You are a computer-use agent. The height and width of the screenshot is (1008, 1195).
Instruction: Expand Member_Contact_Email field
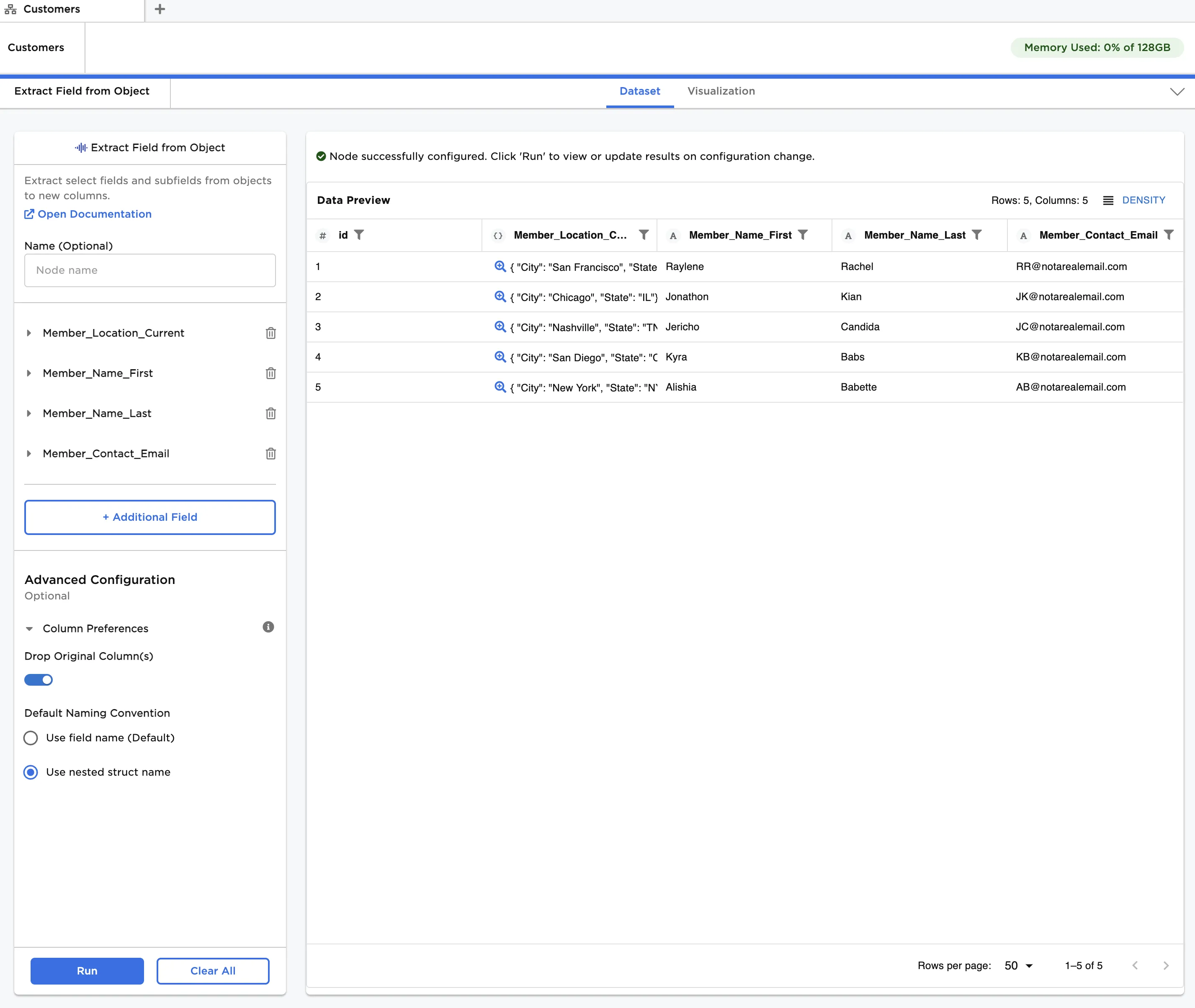(28, 454)
